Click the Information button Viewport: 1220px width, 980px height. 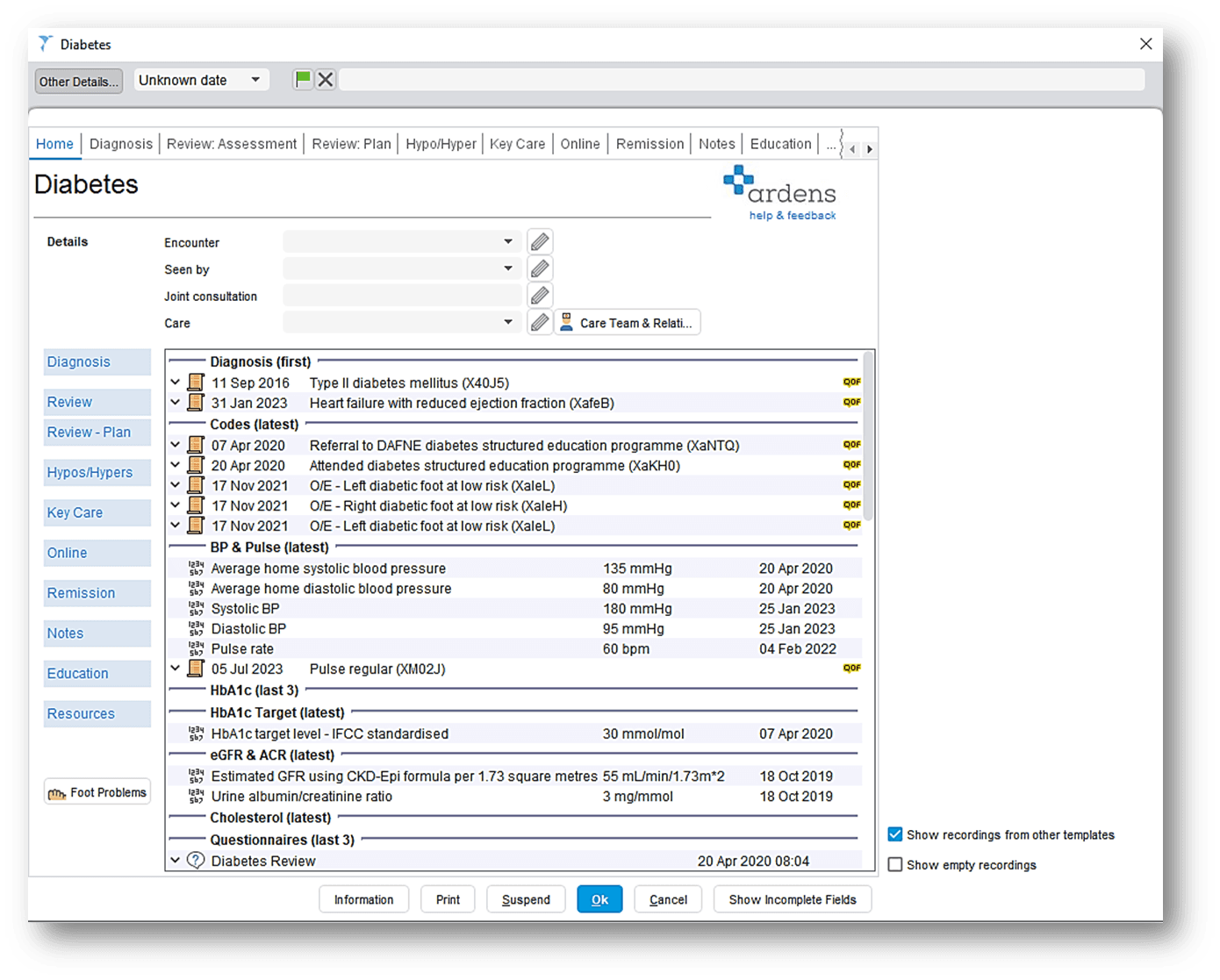[x=363, y=899]
